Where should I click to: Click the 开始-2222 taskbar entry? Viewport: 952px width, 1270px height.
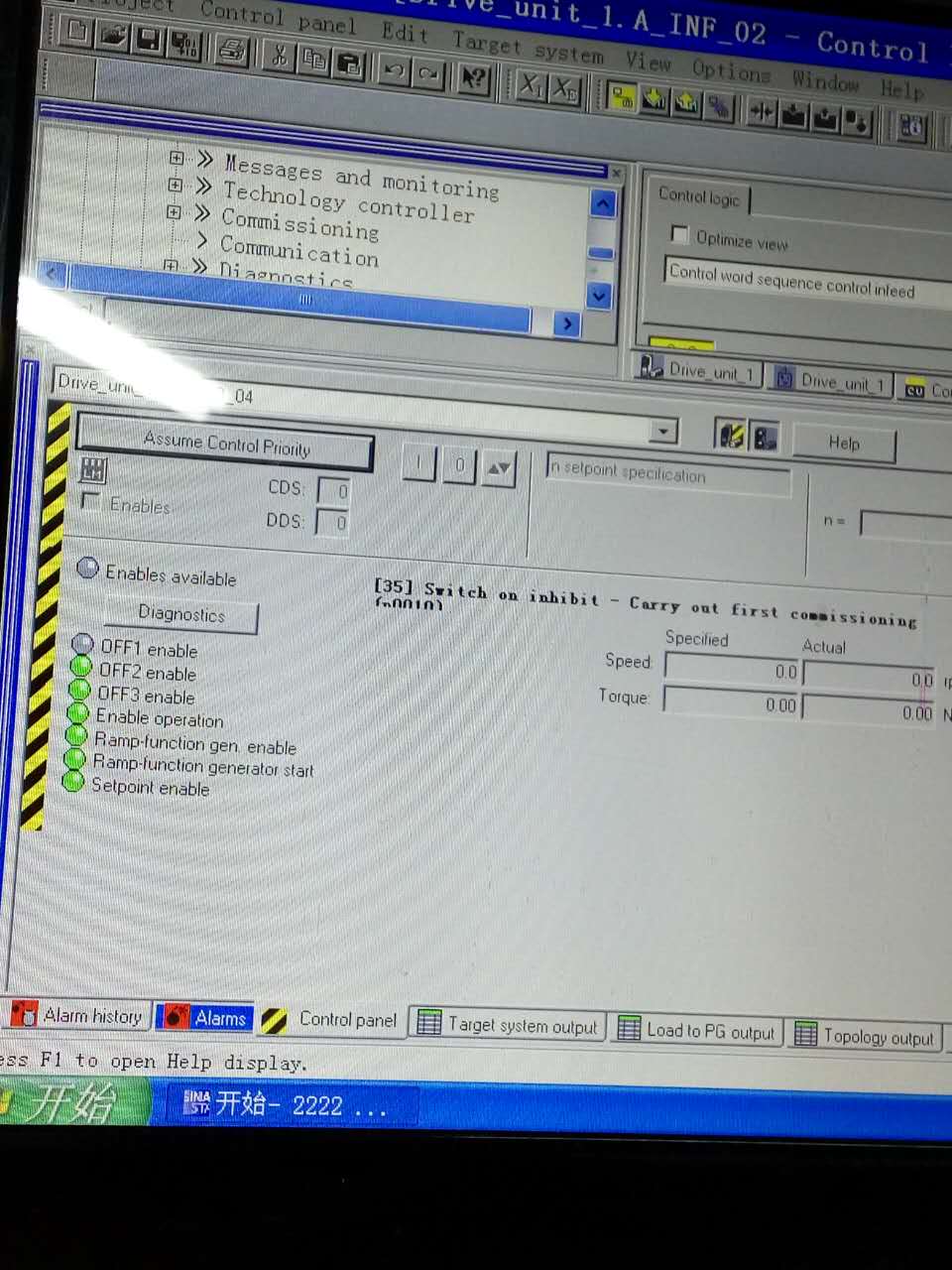[288, 1104]
